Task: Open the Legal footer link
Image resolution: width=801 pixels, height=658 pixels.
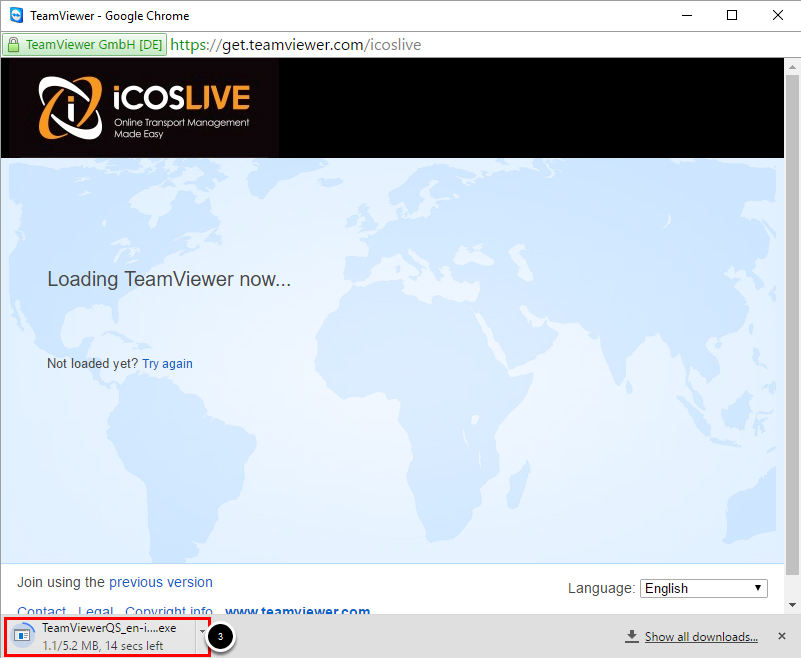Action: [x=96, y=610]
